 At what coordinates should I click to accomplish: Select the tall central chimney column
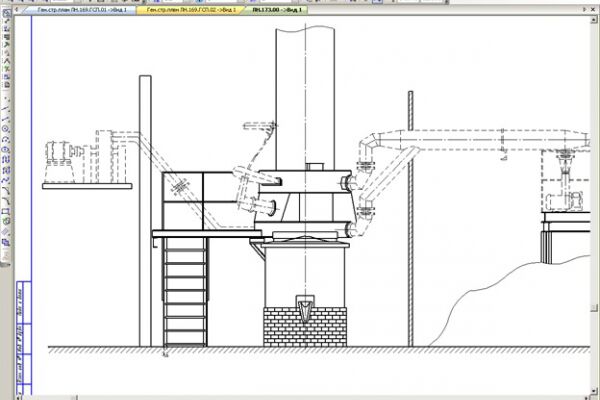coord(305,99)
